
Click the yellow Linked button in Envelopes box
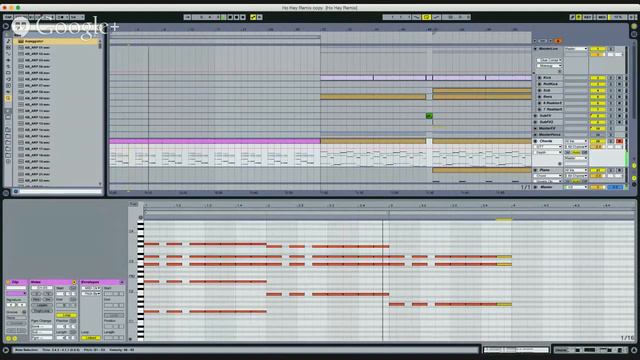point(91,338)
